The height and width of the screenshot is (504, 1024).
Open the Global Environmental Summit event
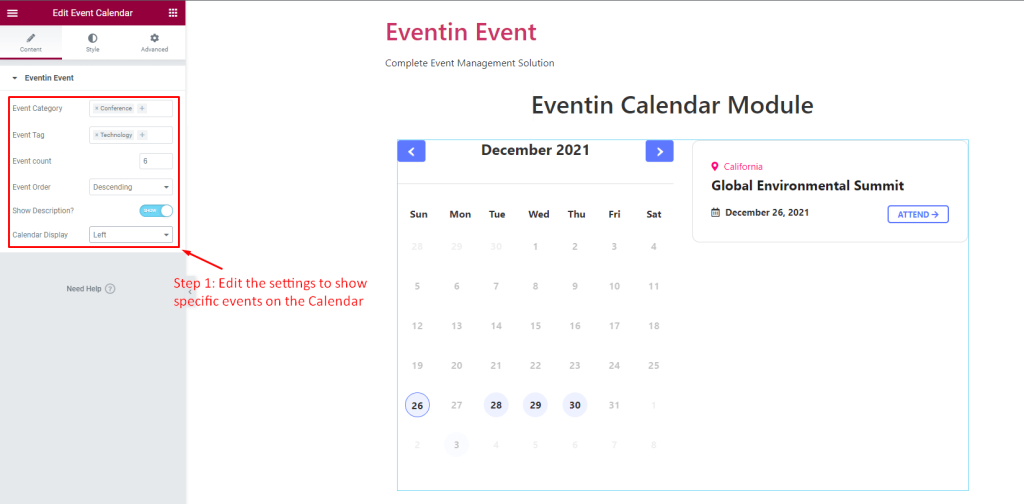808,186
